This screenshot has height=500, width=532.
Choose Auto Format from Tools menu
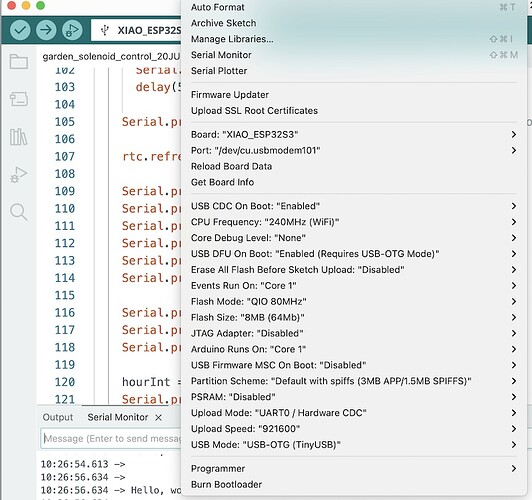pyautogui.click(x=353, y=7)
